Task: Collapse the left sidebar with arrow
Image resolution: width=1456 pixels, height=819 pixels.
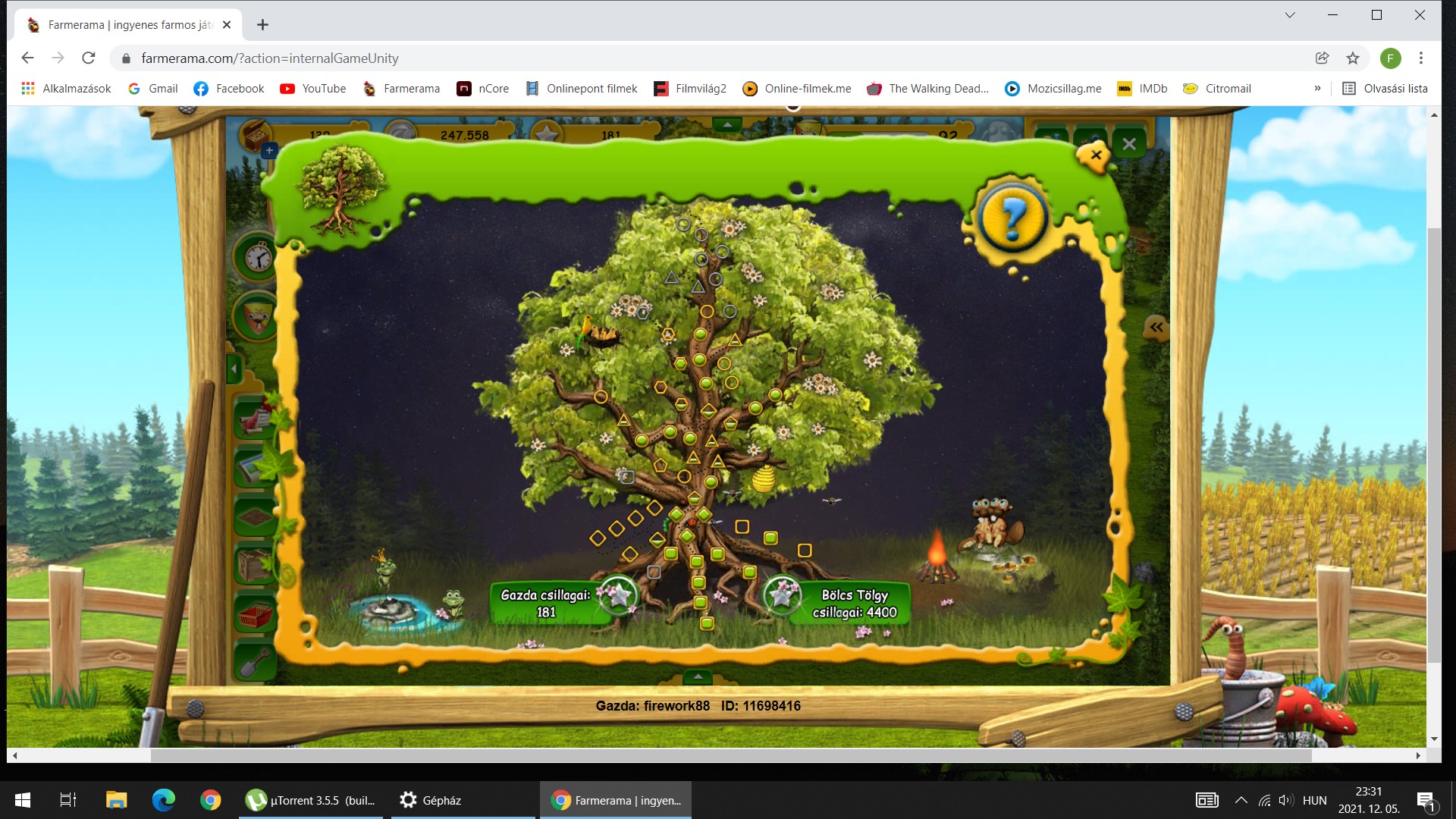Action: pyautogui.click(x=234, y=369)
